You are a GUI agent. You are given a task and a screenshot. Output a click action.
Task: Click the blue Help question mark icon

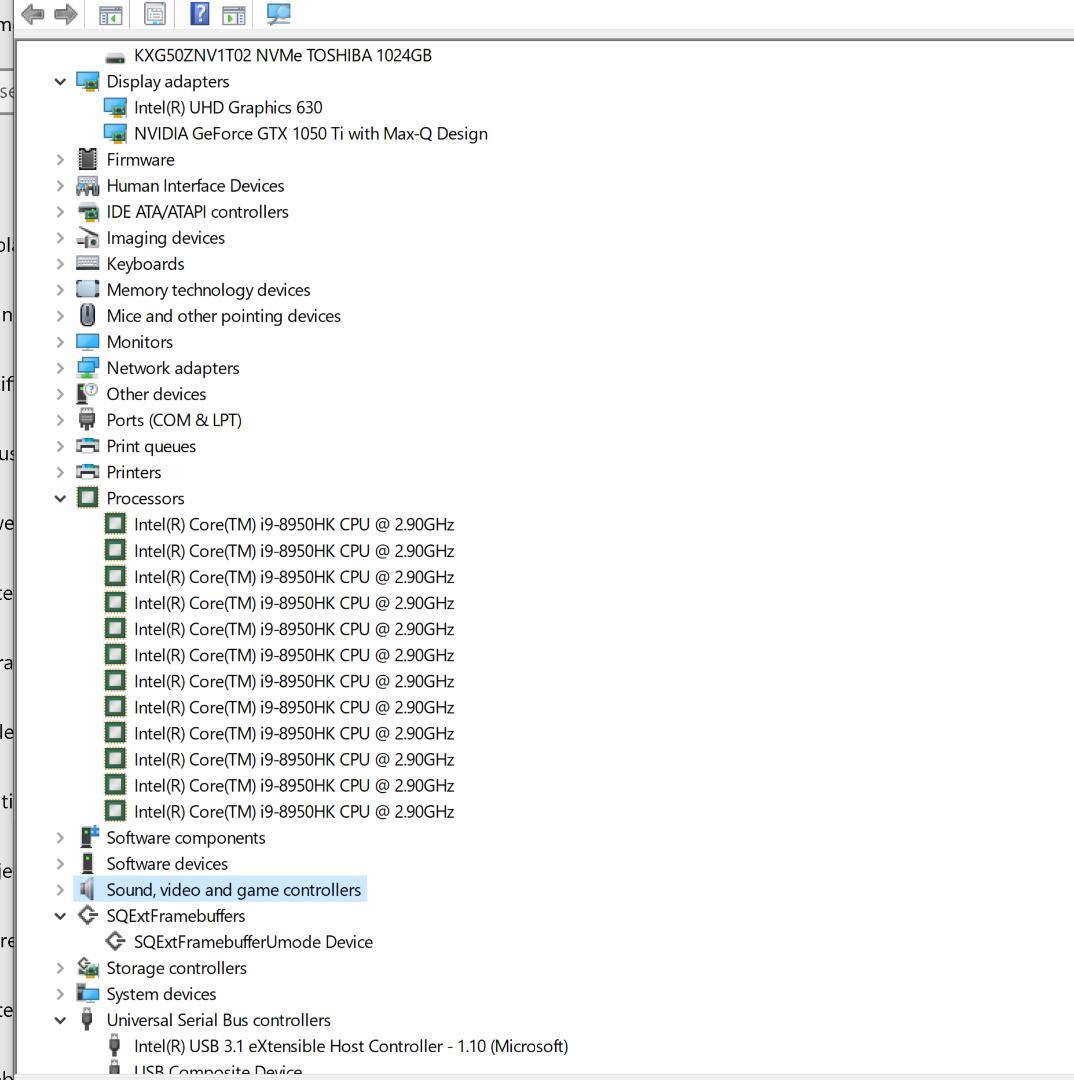coord(200,14)
